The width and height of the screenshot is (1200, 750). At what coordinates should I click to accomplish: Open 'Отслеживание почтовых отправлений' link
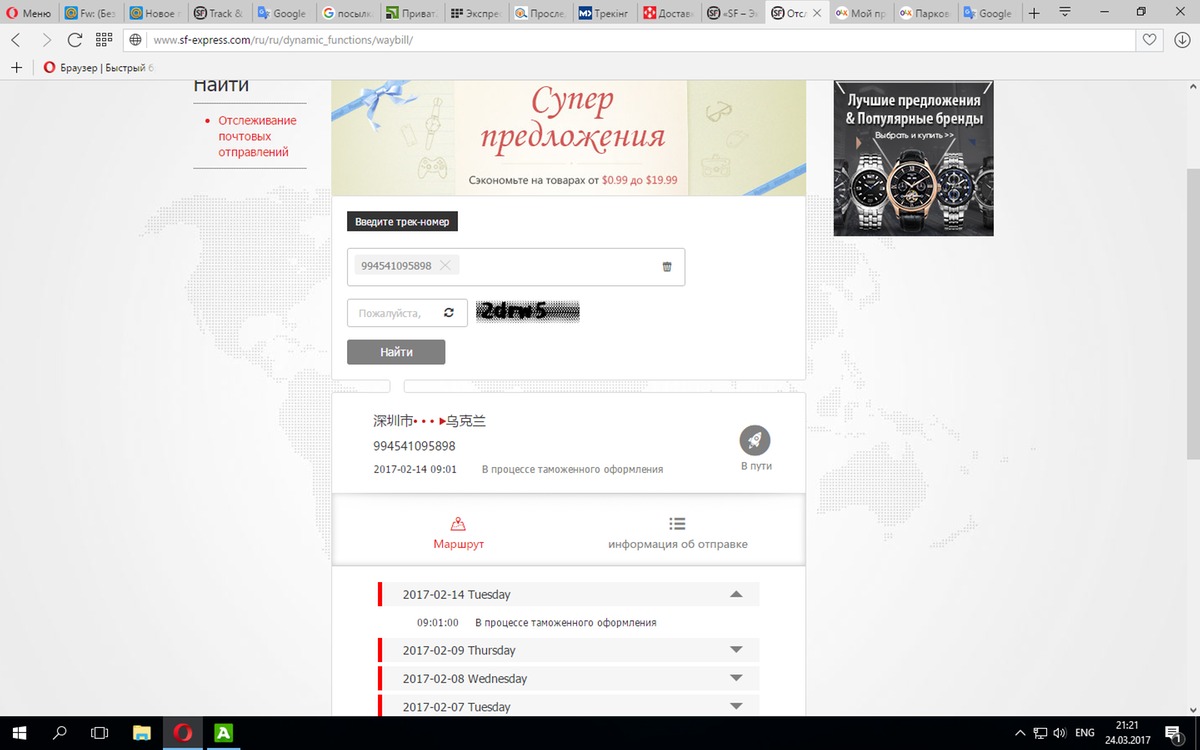[x=257, y=136]
